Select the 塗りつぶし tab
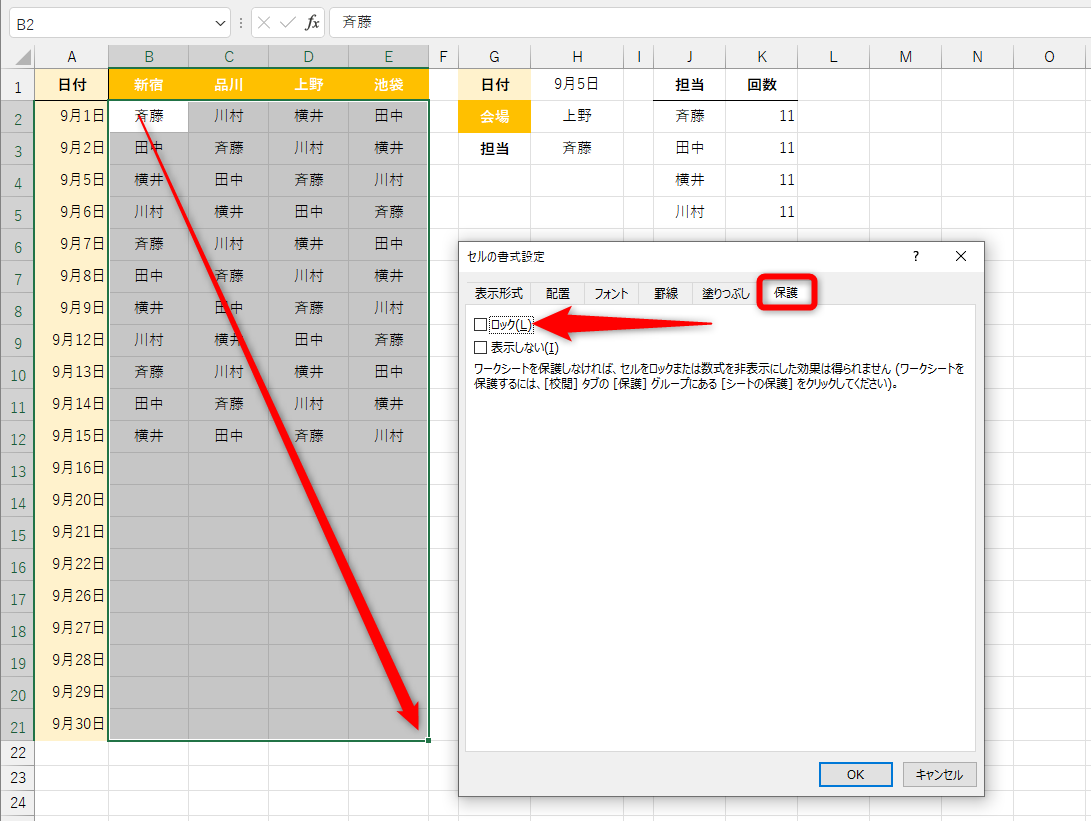Image resolution: width=1091 pixels, height=821 pixels. coord(725,293)
